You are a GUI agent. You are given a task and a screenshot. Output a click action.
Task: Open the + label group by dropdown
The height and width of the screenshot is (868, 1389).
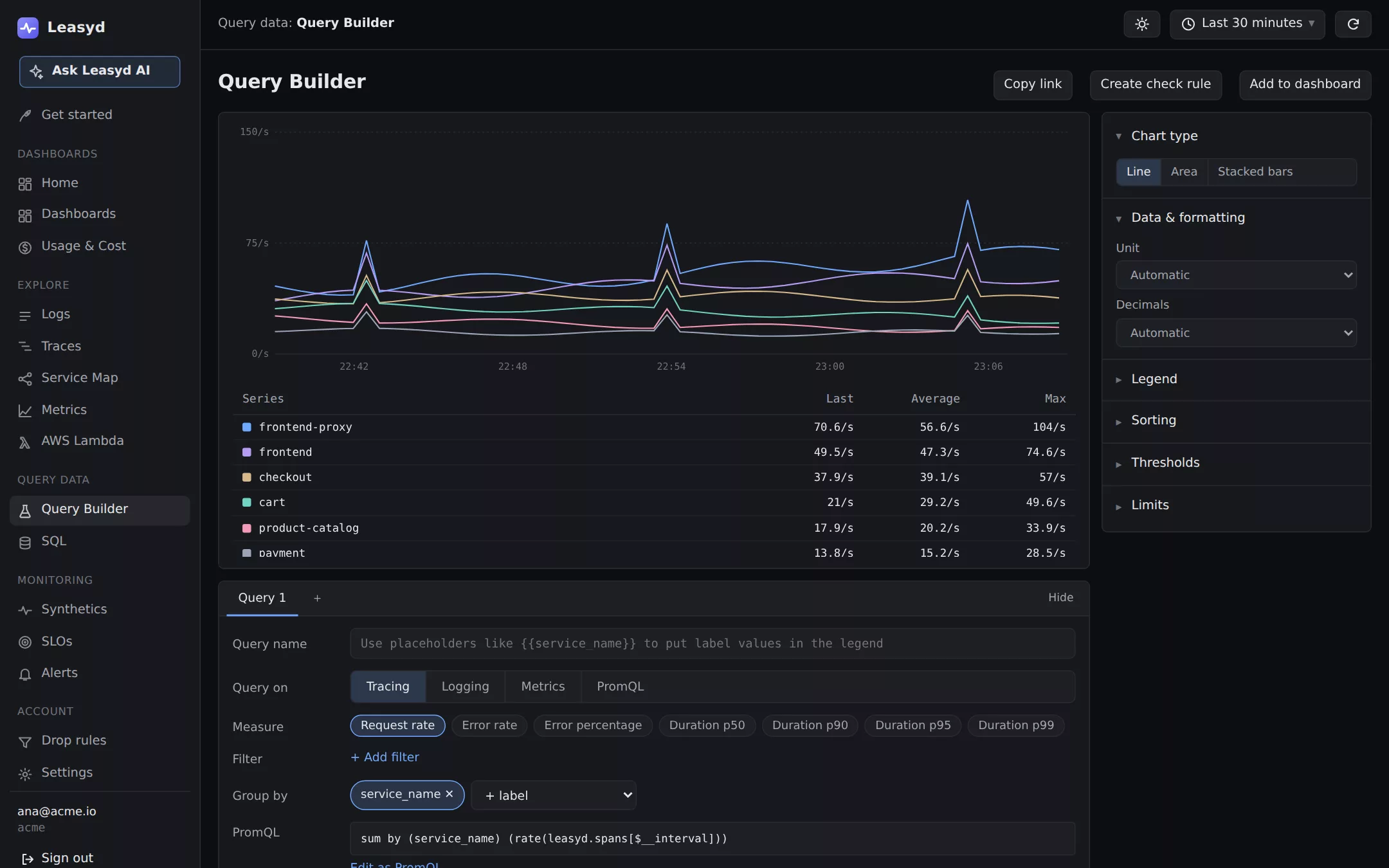pos(554,795)
